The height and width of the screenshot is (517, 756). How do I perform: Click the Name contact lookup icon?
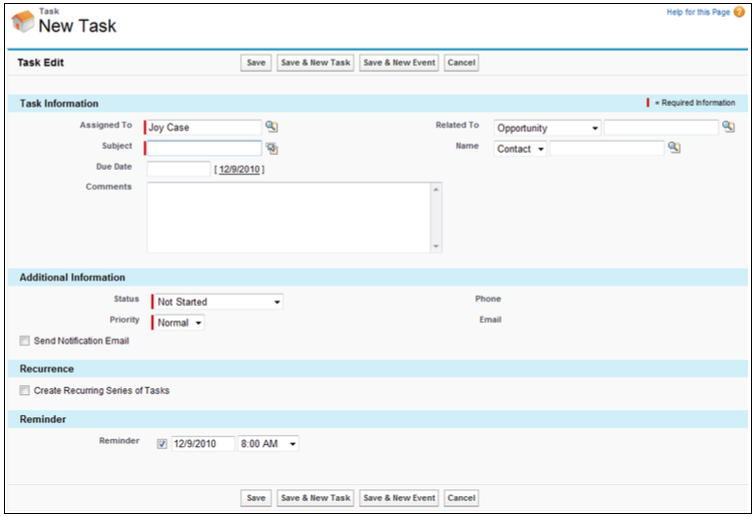[674, 148]
